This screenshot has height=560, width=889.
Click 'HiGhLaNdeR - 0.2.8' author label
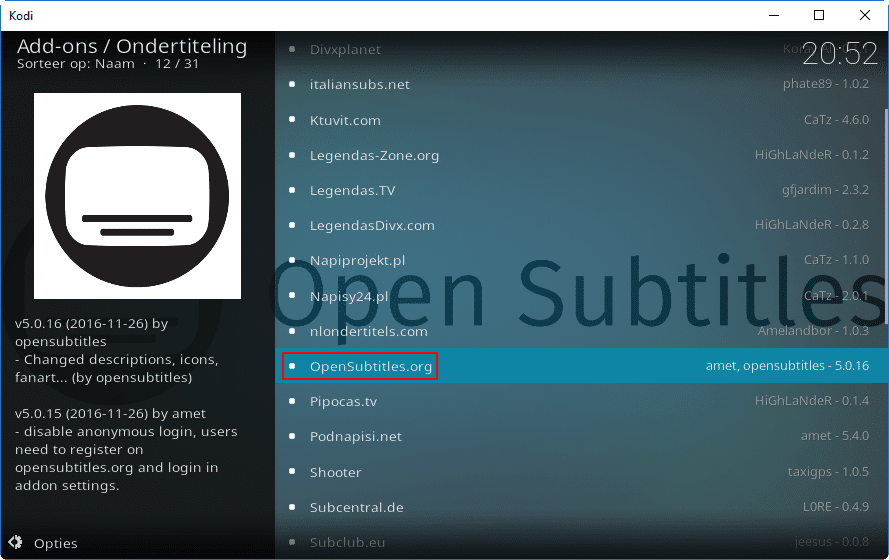pos(811,225)
